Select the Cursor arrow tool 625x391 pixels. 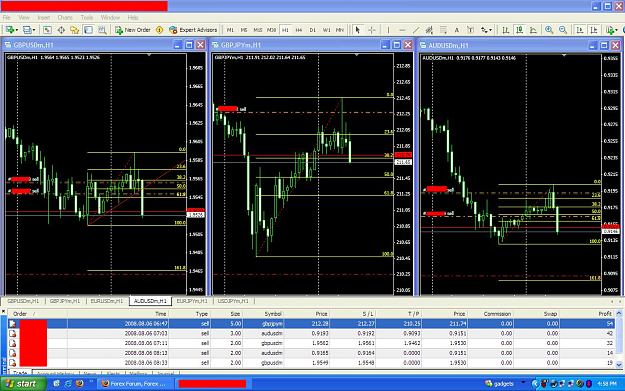pos(358,30)
